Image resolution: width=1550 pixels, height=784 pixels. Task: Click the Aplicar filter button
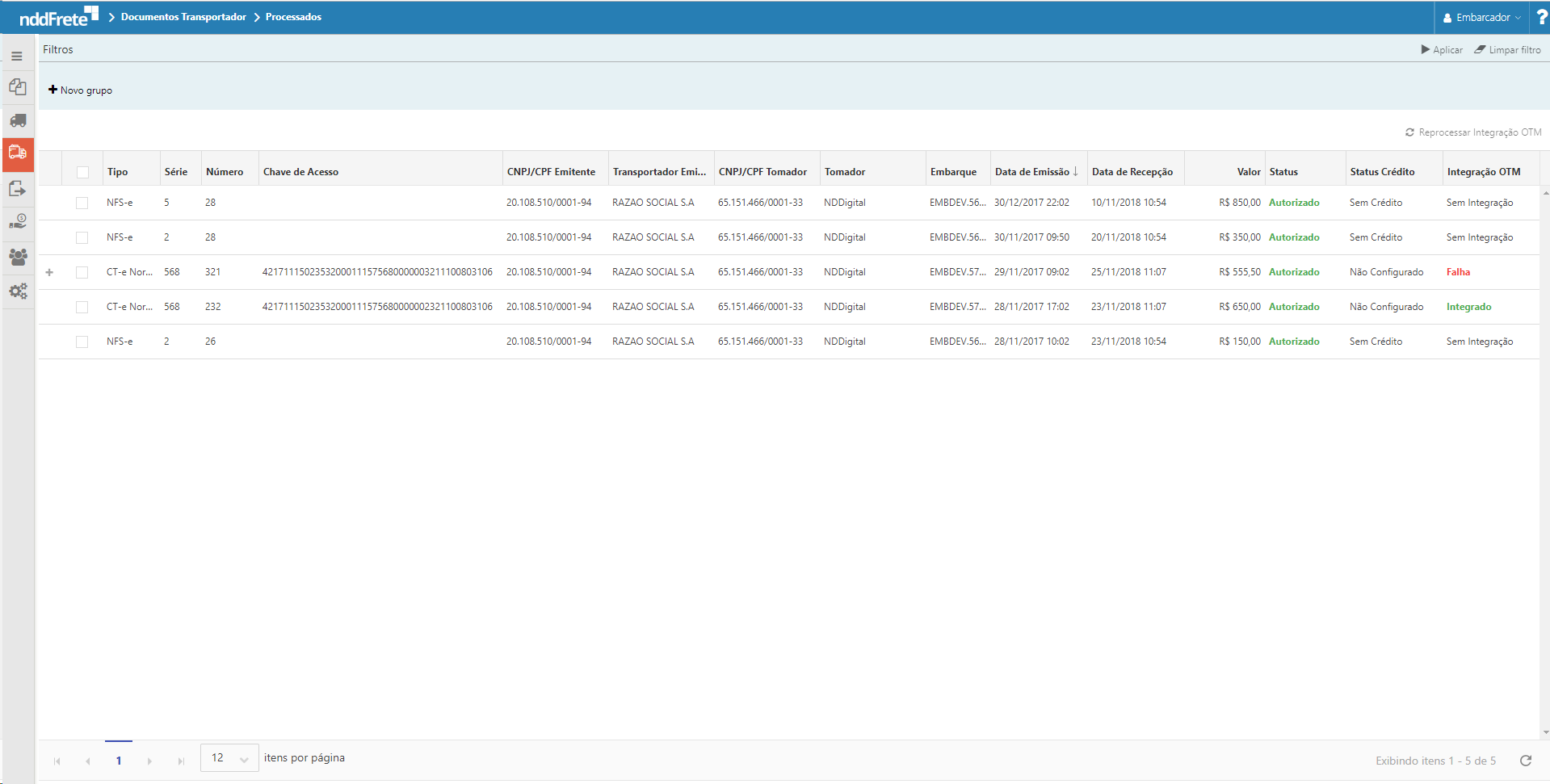1442,50
